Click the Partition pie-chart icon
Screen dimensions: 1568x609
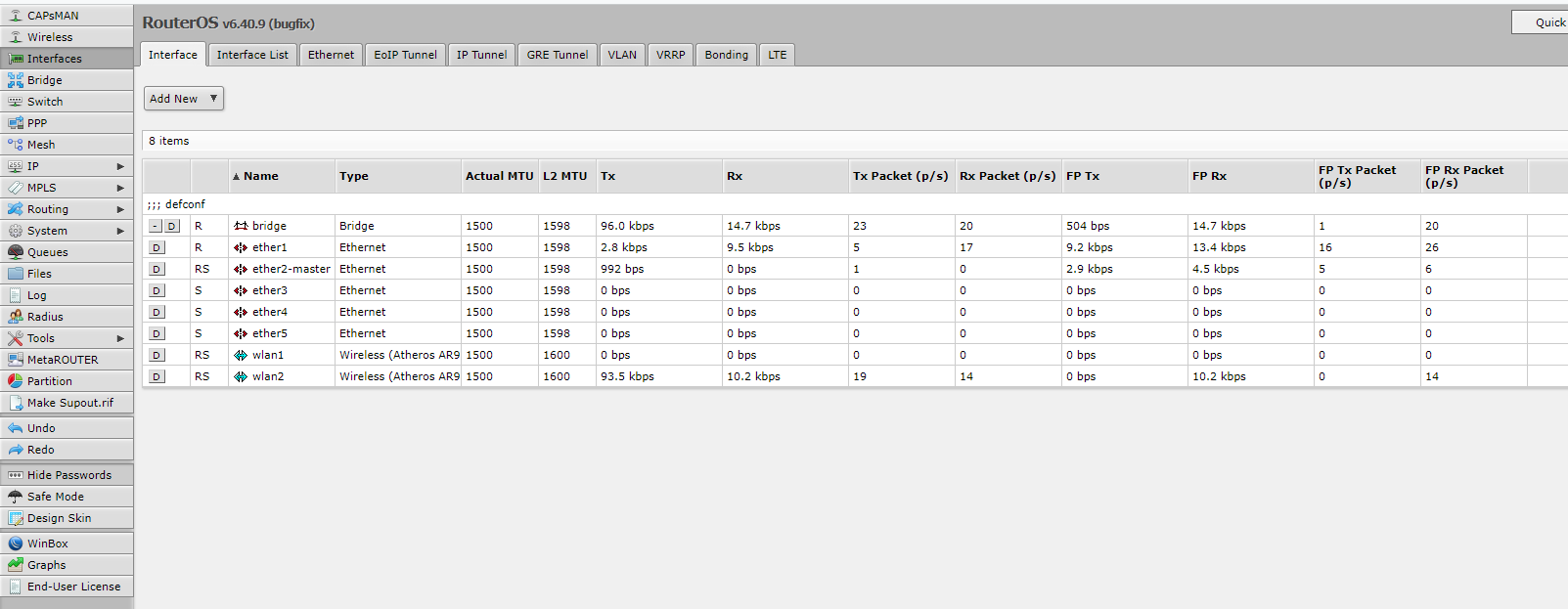pos(16,381)
